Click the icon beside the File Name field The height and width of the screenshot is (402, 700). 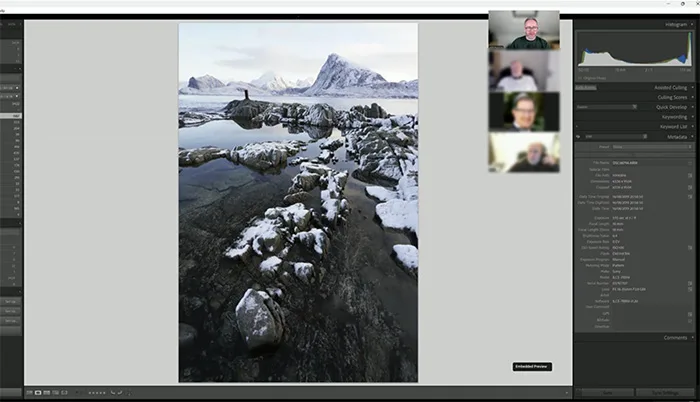click(x=690, y=162)
